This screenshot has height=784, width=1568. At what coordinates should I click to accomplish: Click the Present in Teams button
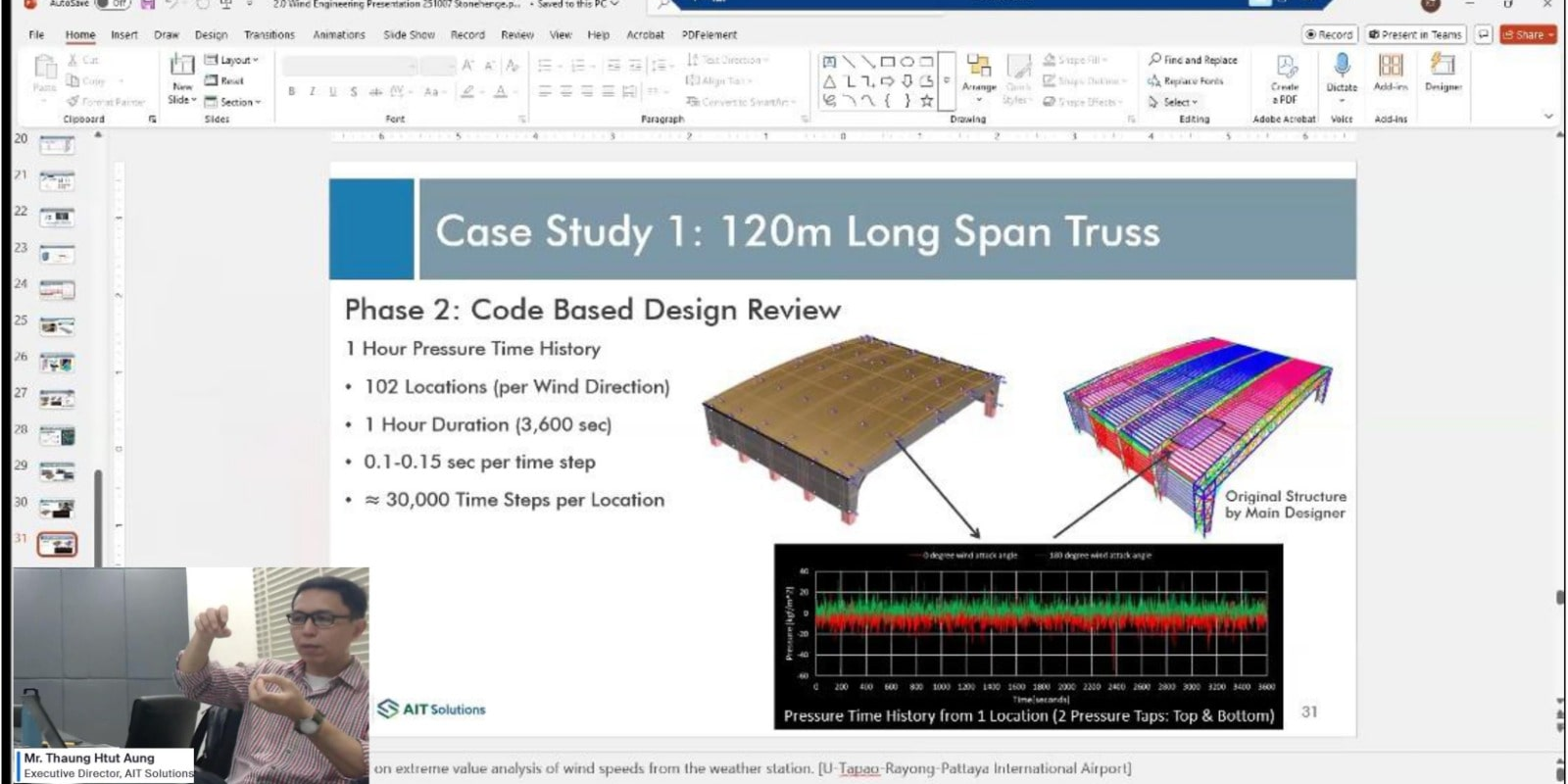(1414, 34)
